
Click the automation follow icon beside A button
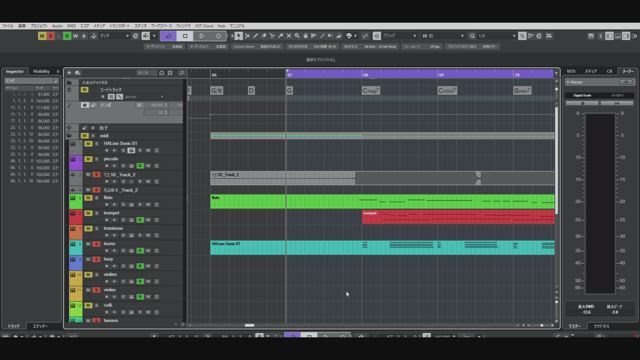[93, 36]
